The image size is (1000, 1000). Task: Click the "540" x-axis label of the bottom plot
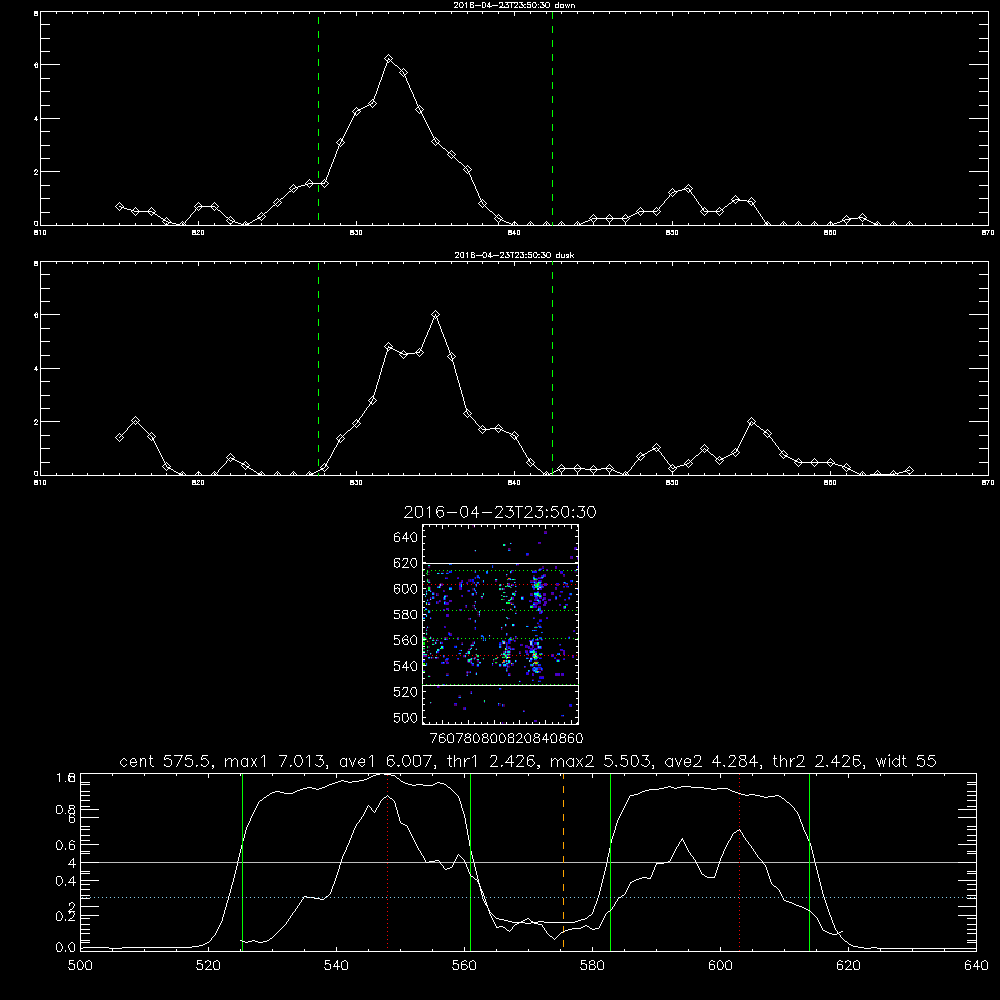click(x=336, y=966)
